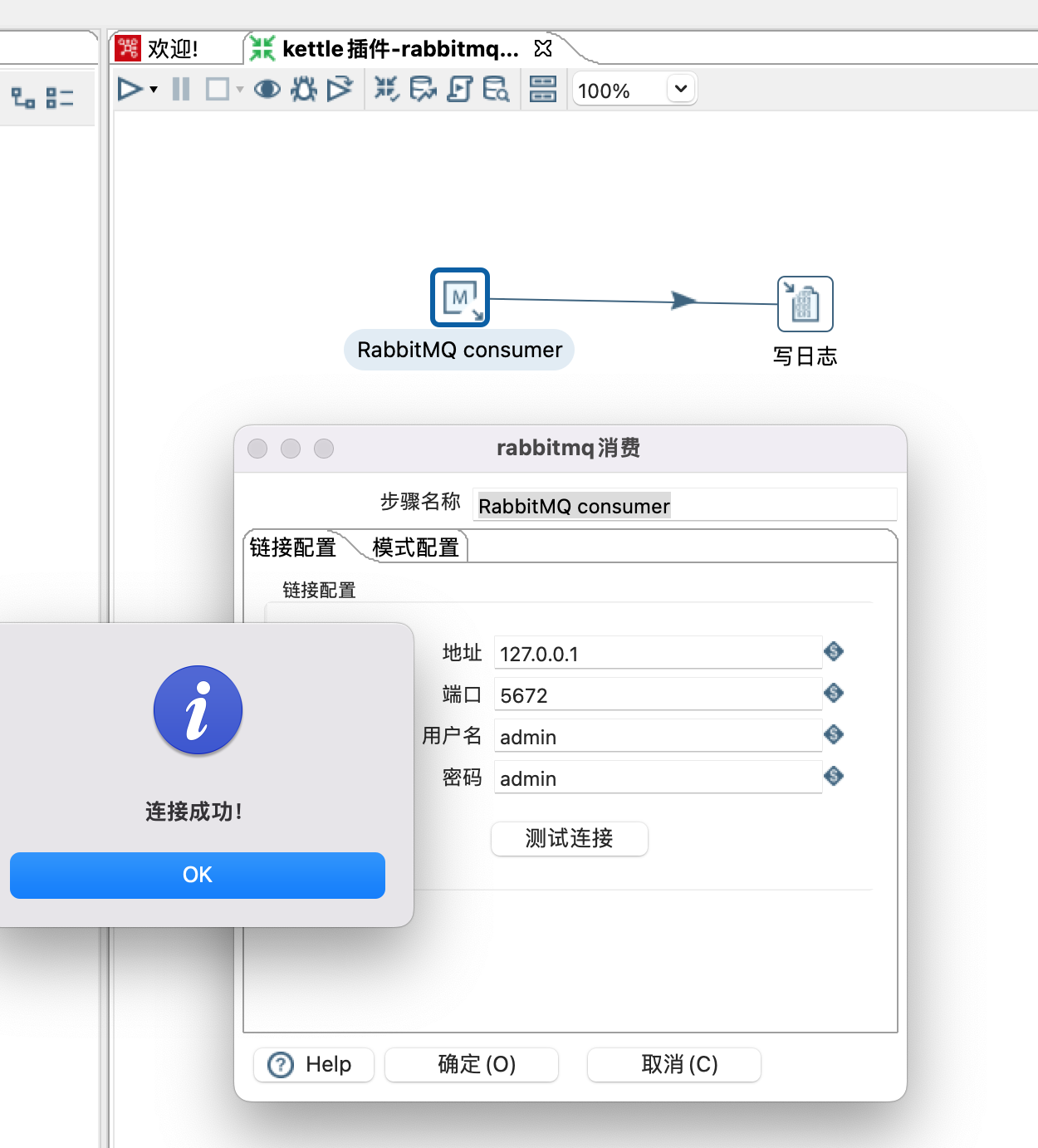1038x1148 pixels.
Task: Click the 密码 field
Action: click(658, 778)
